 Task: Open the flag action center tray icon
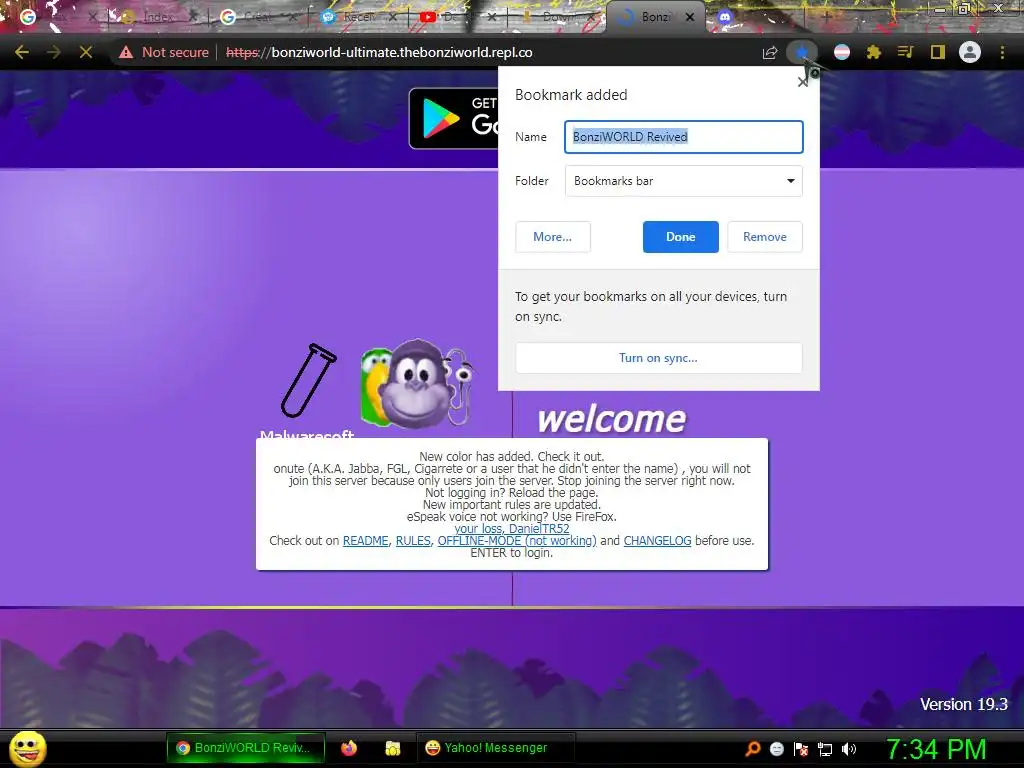pyautogui.click(x=801, y=749)
